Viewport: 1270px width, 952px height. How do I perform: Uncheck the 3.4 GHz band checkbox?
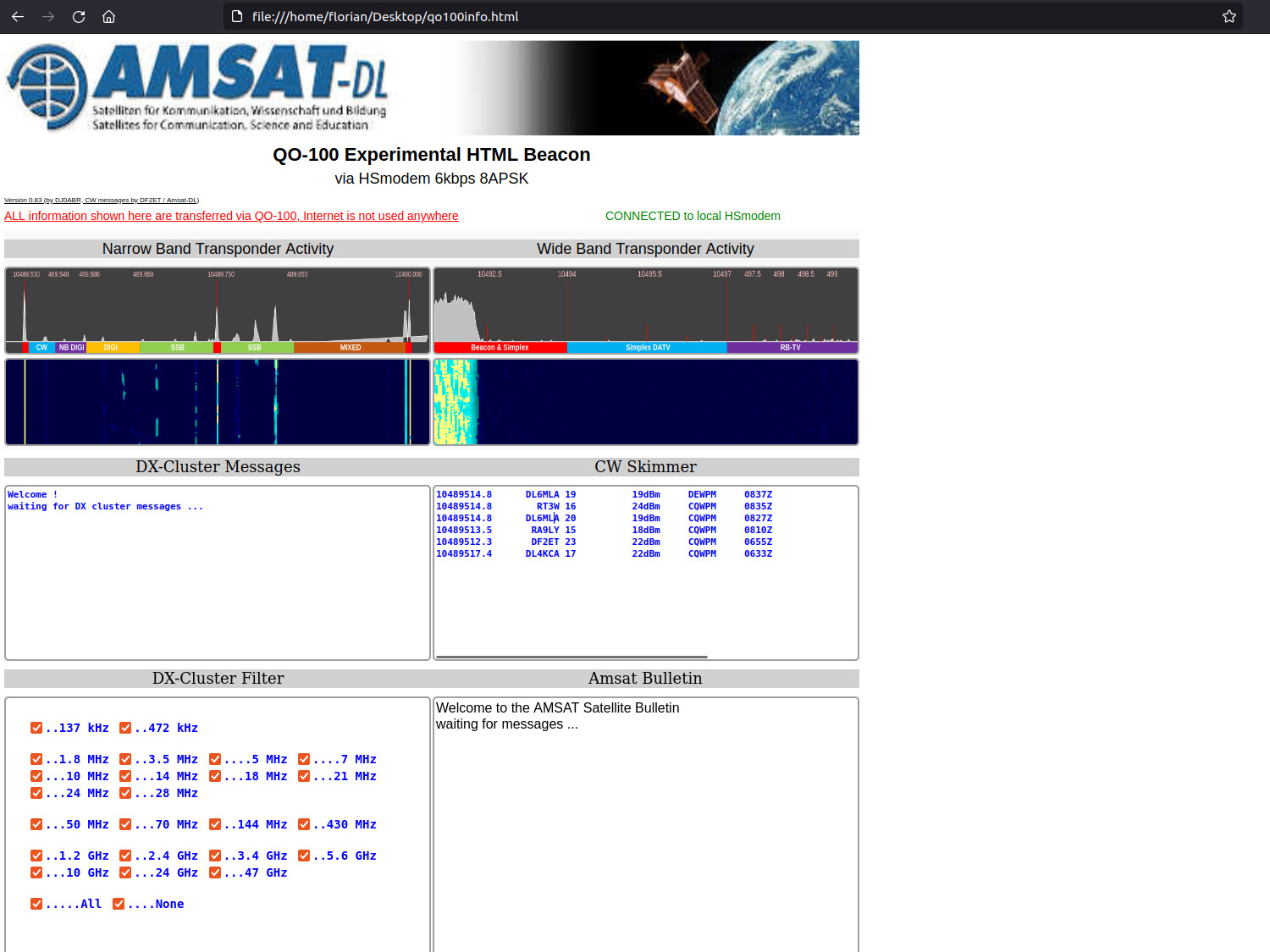(x=215, y=856)
